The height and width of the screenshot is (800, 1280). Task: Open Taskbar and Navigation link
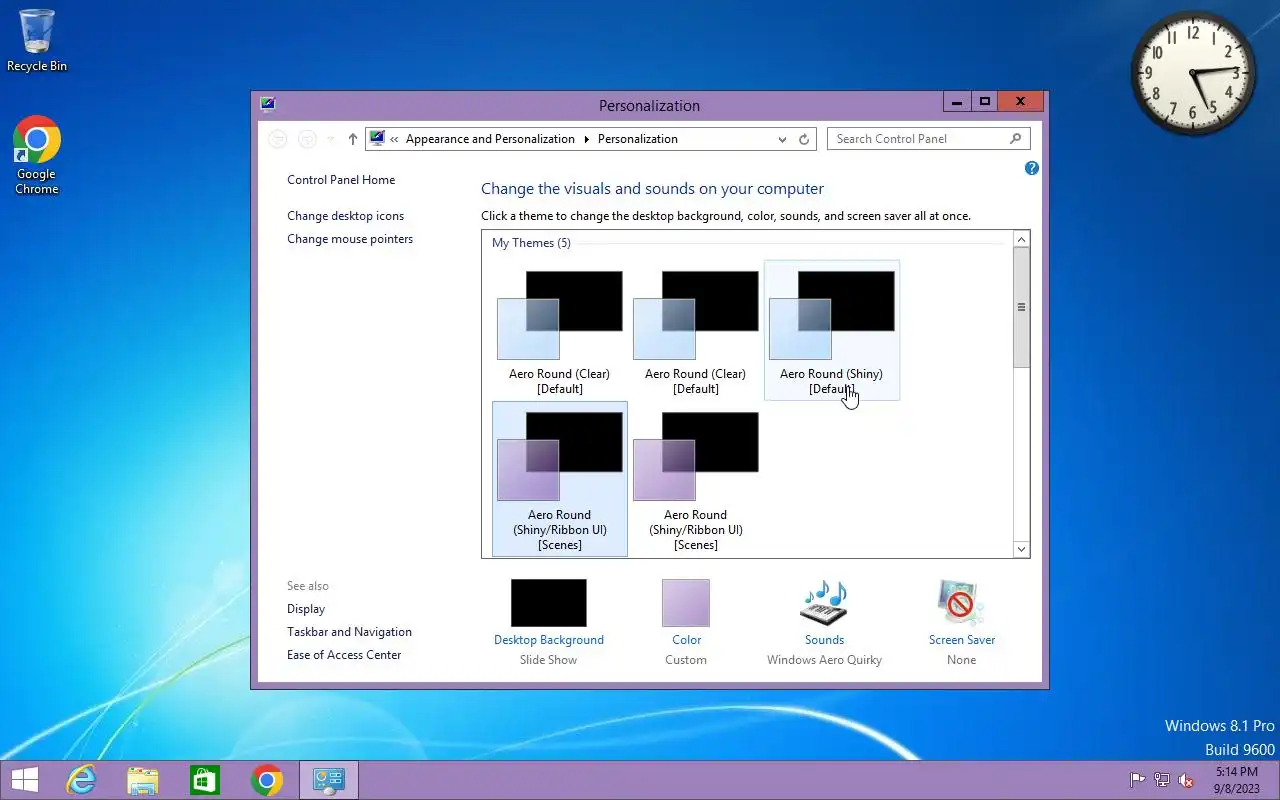349,632
